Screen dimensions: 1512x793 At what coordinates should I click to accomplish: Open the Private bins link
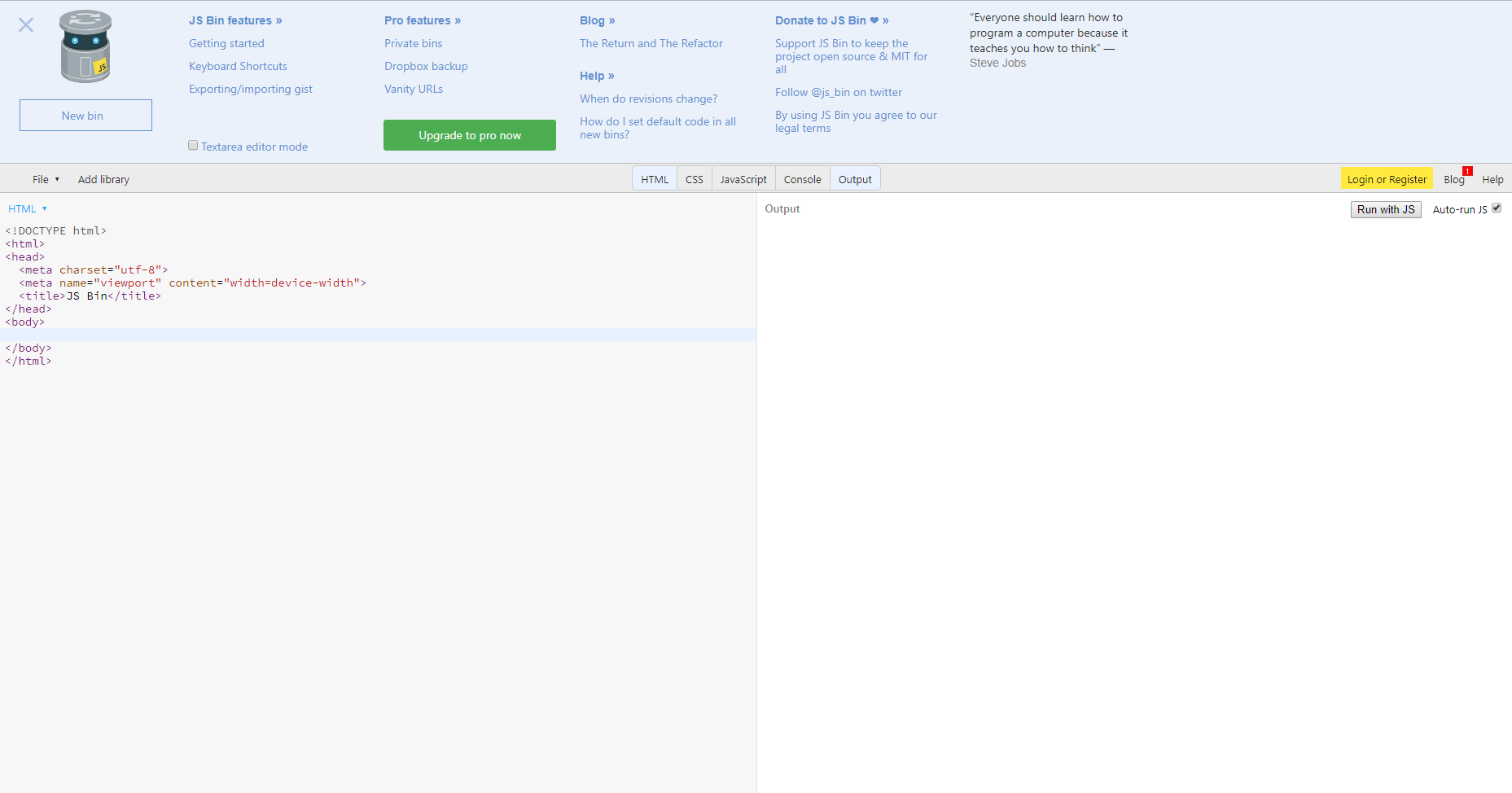click(x=414, y=43)
